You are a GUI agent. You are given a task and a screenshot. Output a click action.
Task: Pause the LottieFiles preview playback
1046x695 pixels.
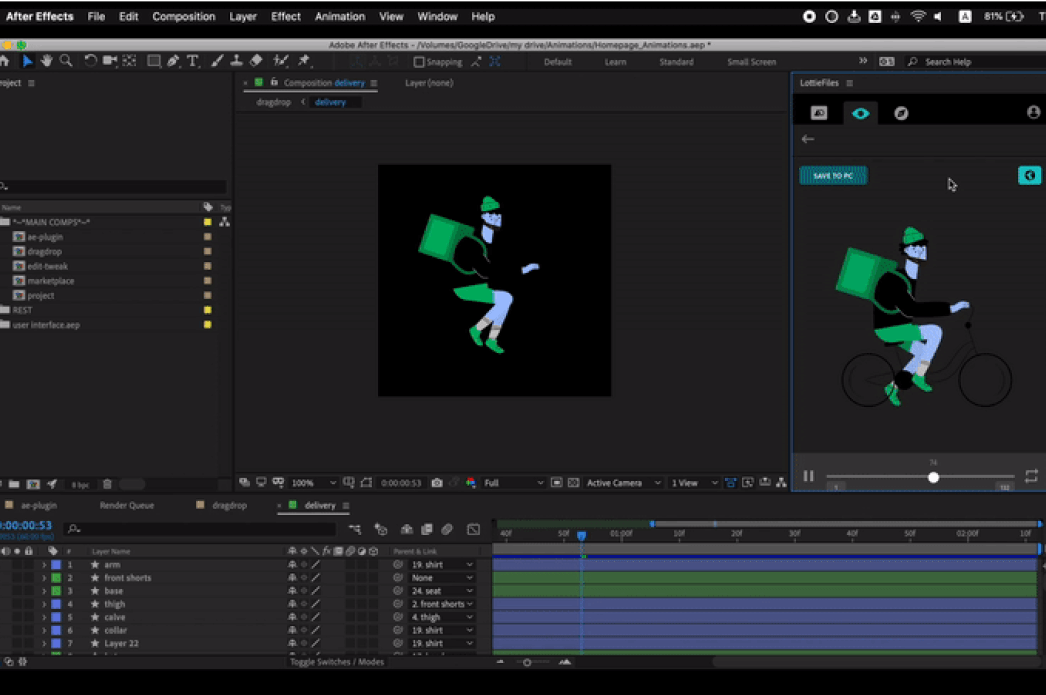[x=809, y=476]
